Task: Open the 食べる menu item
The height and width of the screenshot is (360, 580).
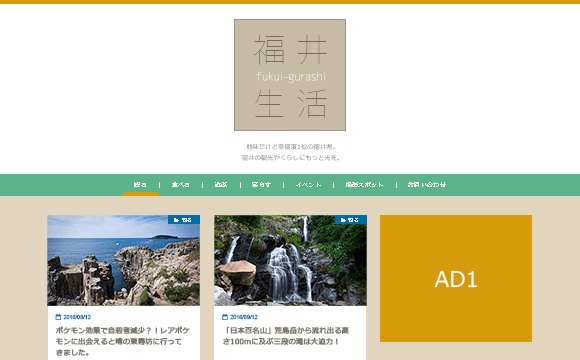Action: pos(181,185)
